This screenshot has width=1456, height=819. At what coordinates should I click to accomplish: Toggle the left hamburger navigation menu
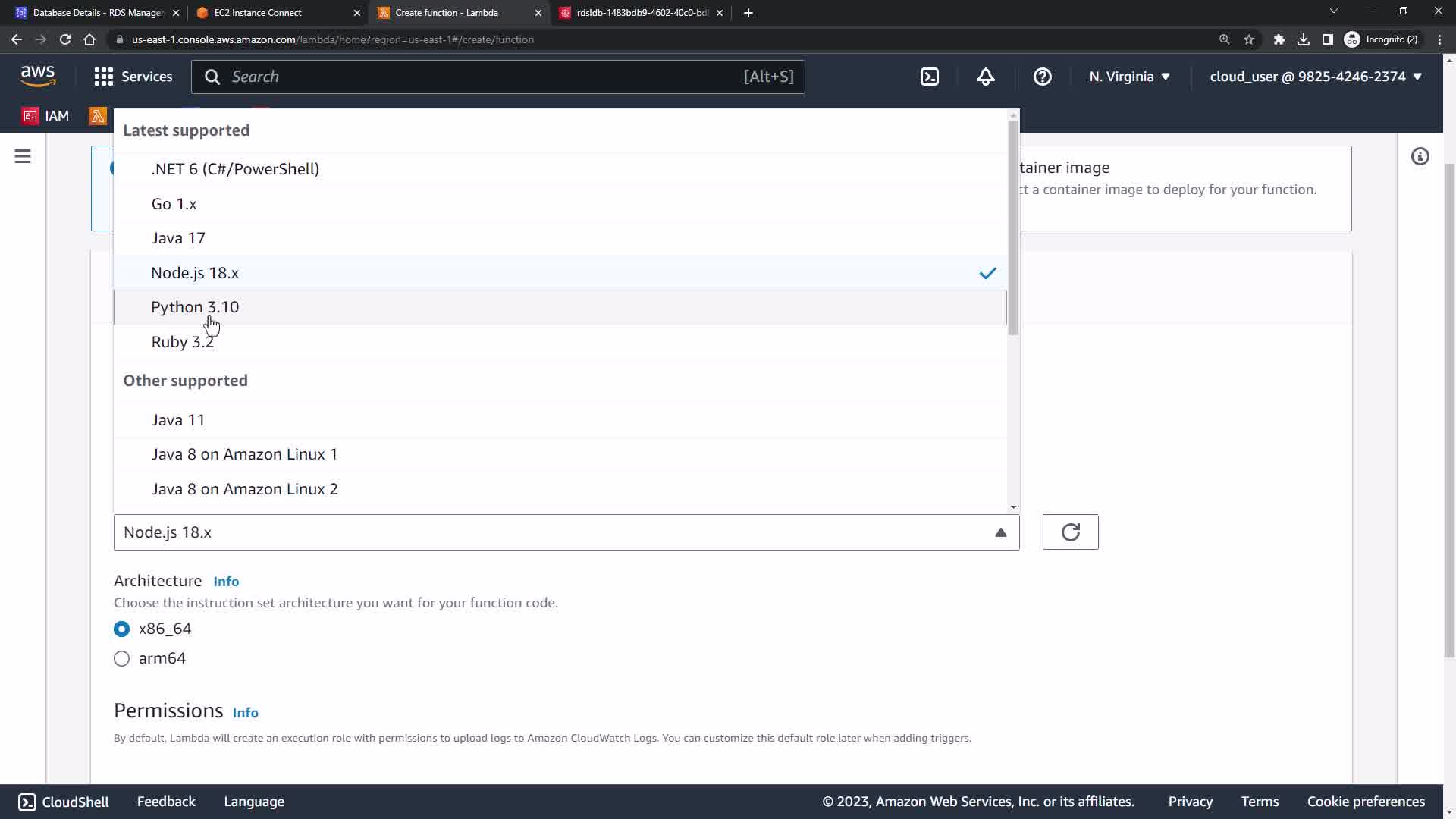(x=23, y=156)
